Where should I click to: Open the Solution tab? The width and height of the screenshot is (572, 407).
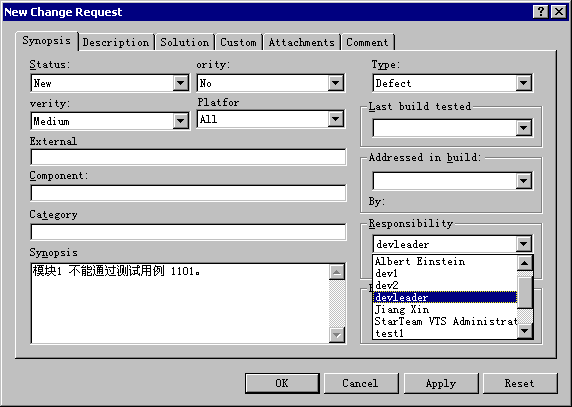(185, 42)
